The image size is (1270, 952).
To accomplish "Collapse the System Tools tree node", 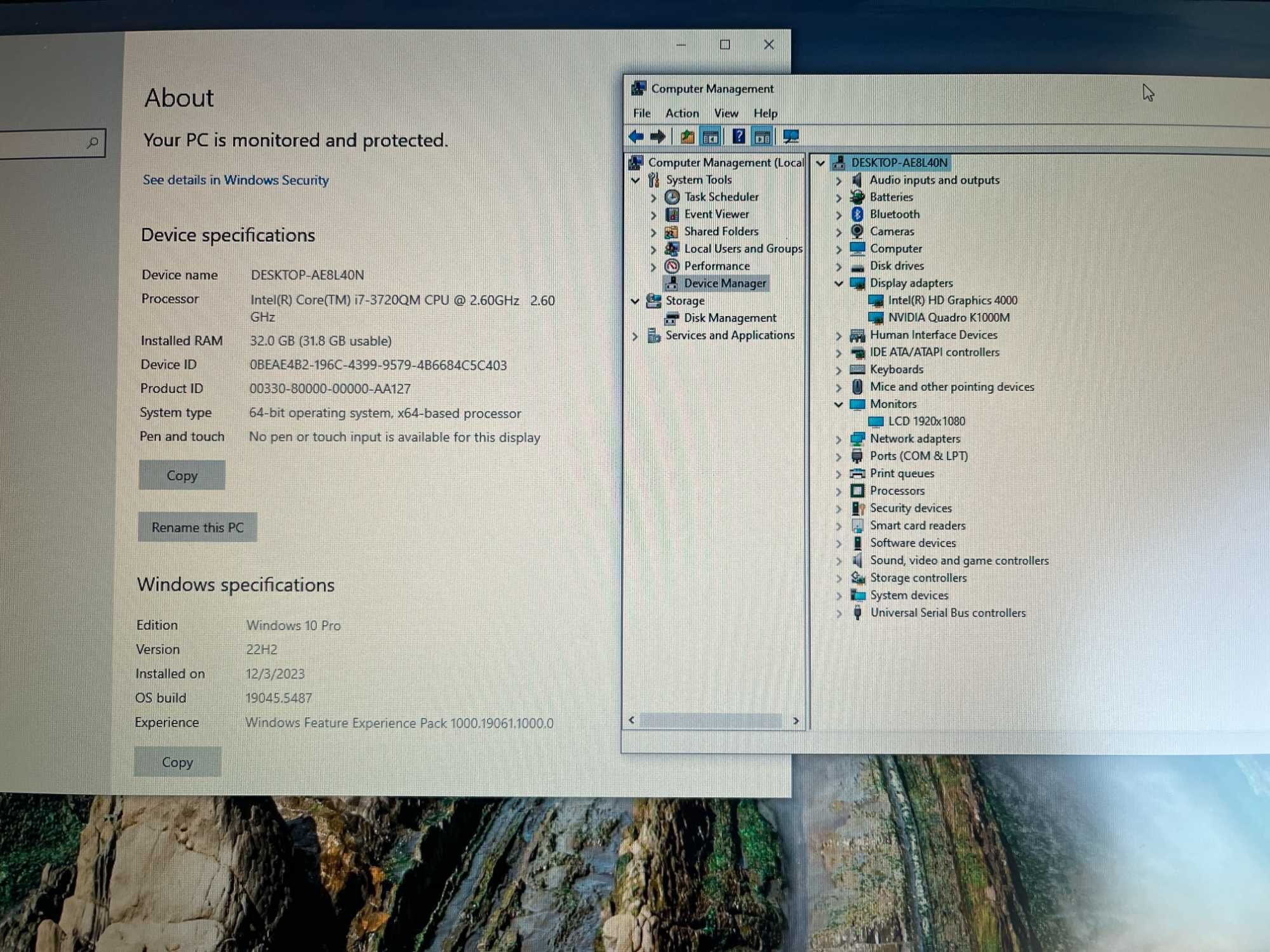I will click(636, 180).
